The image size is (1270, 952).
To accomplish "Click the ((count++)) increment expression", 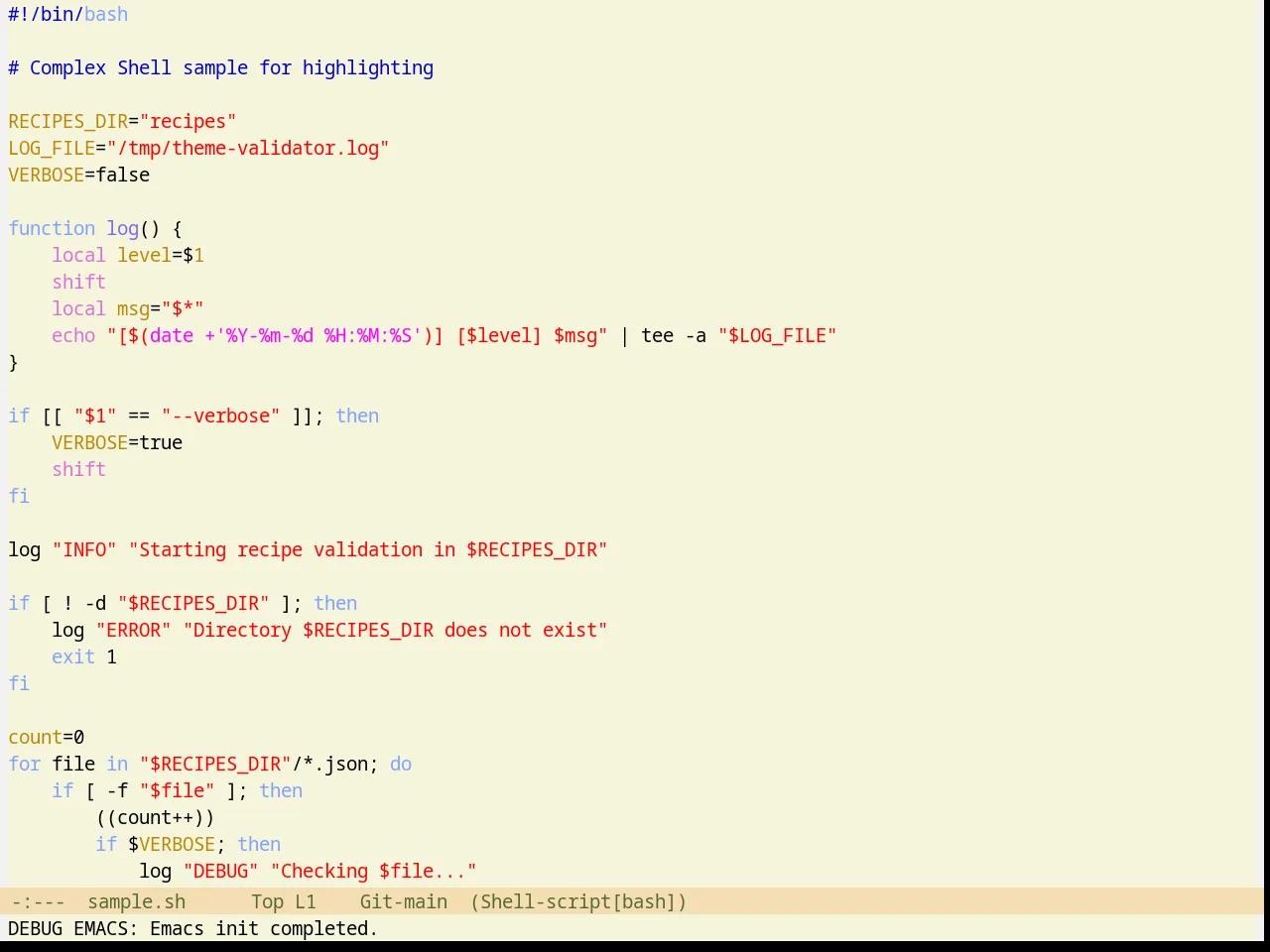I will click(x=155, y=817).
